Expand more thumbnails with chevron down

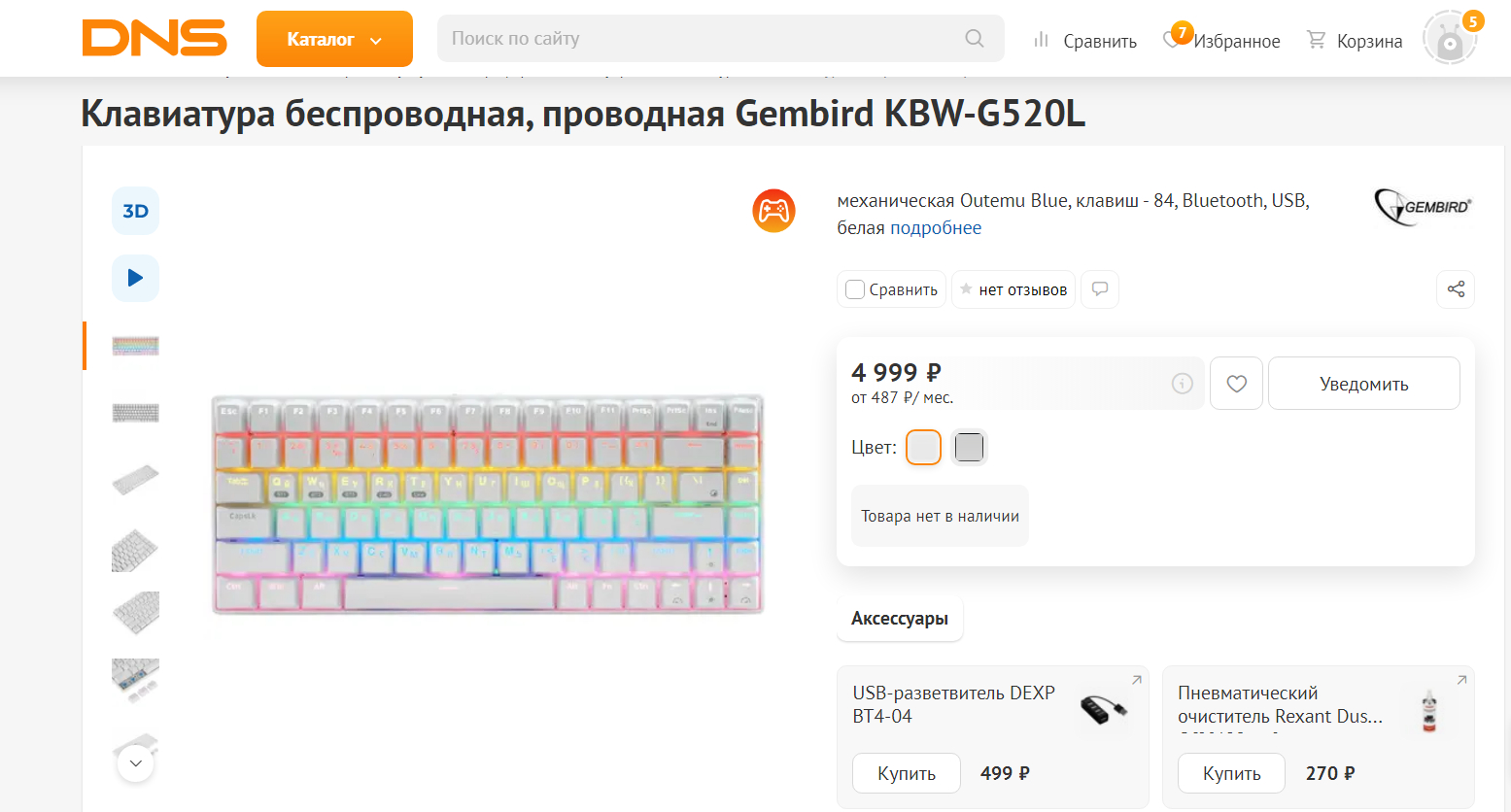(x=136, y=763)
